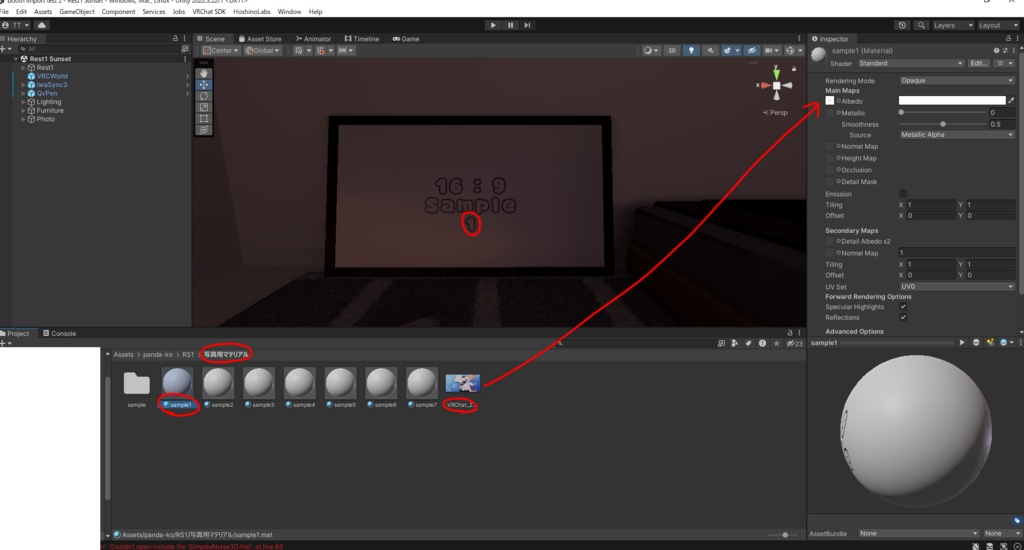1024x550 pixels.
Task: Select the Rotate tool in Scene view
Action: tap(204, 96)
